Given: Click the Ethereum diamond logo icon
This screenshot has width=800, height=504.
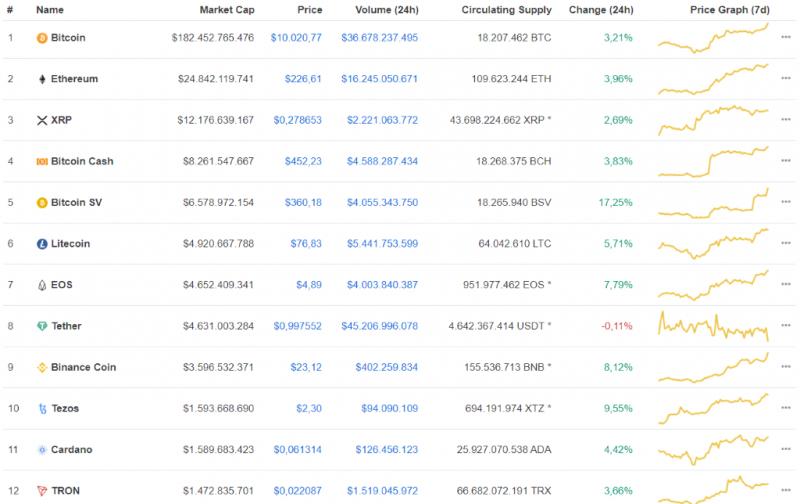Looking at the screenshot, I should (x=42, y=79).
